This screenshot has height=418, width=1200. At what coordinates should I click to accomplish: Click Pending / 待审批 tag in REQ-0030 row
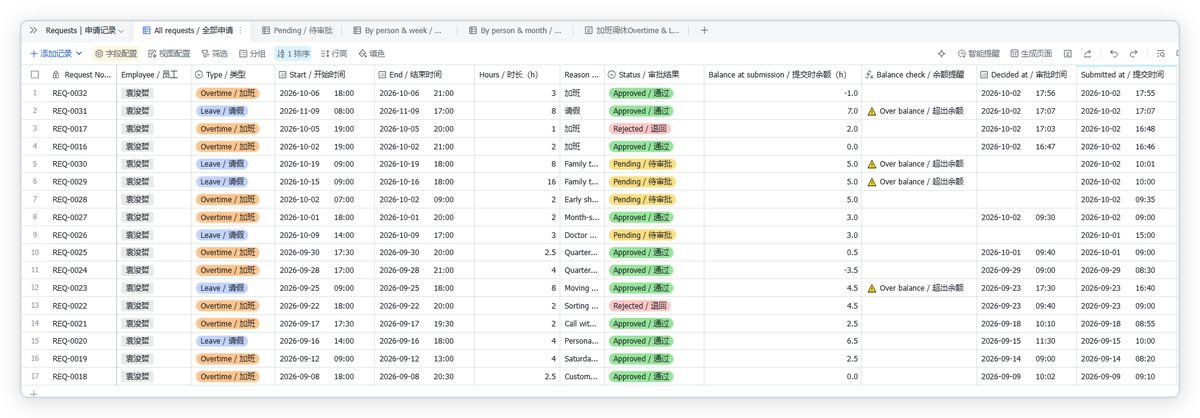pyautogui.click(x=641, y=164)
